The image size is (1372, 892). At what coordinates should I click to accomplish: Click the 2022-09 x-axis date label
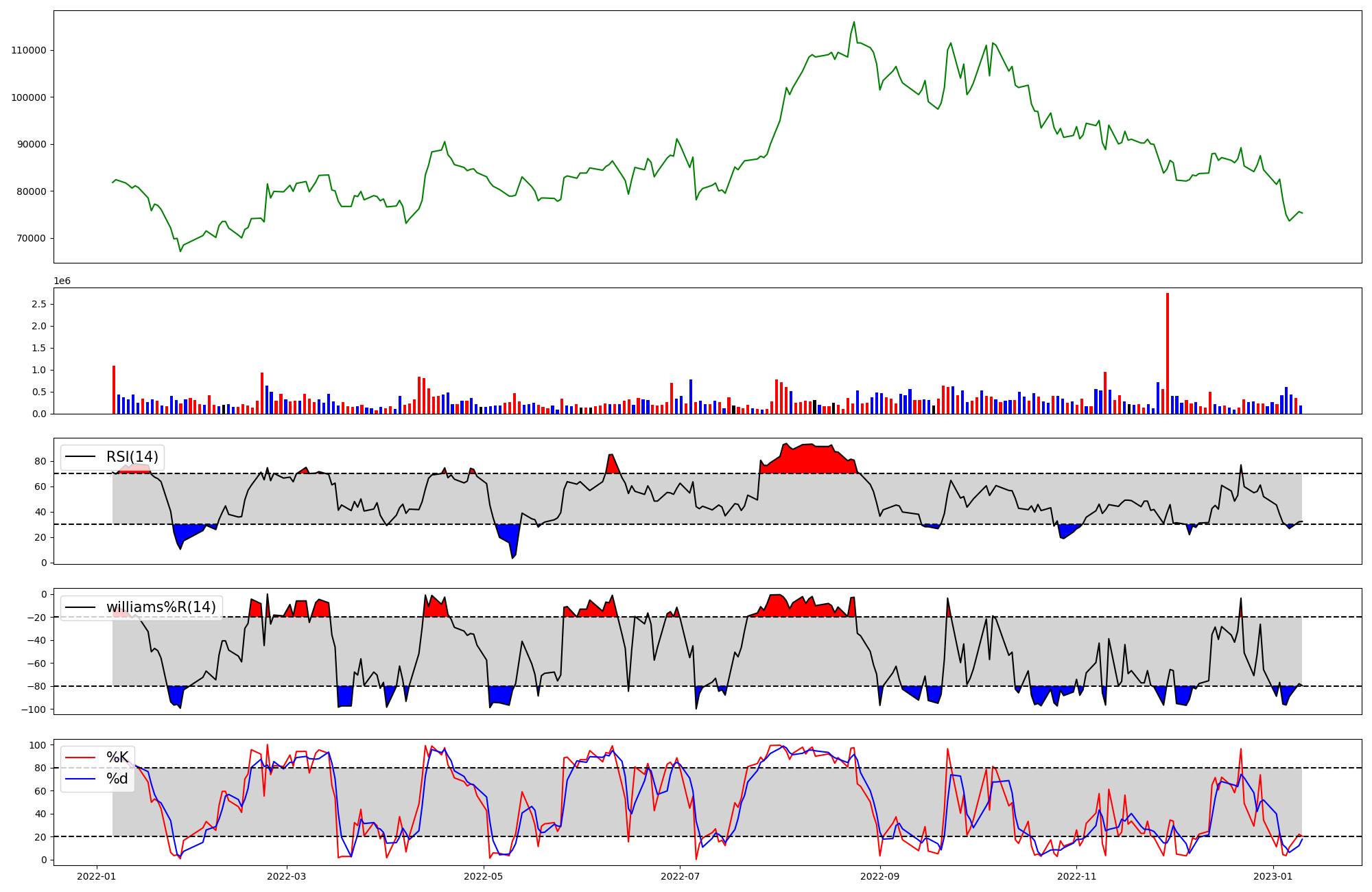[x=879, y=876]
